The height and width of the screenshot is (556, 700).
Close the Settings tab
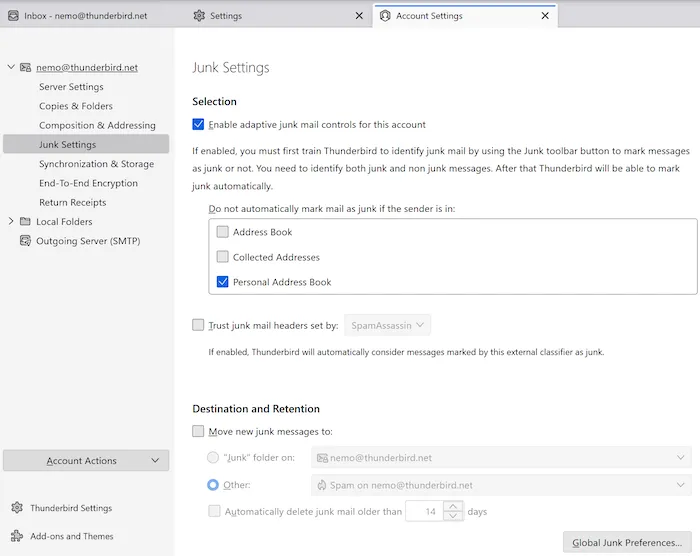click(359, 16)
